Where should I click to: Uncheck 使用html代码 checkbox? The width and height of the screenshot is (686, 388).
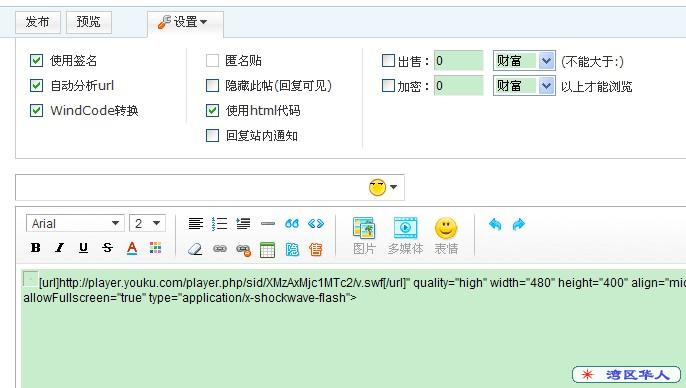[212, 110]
